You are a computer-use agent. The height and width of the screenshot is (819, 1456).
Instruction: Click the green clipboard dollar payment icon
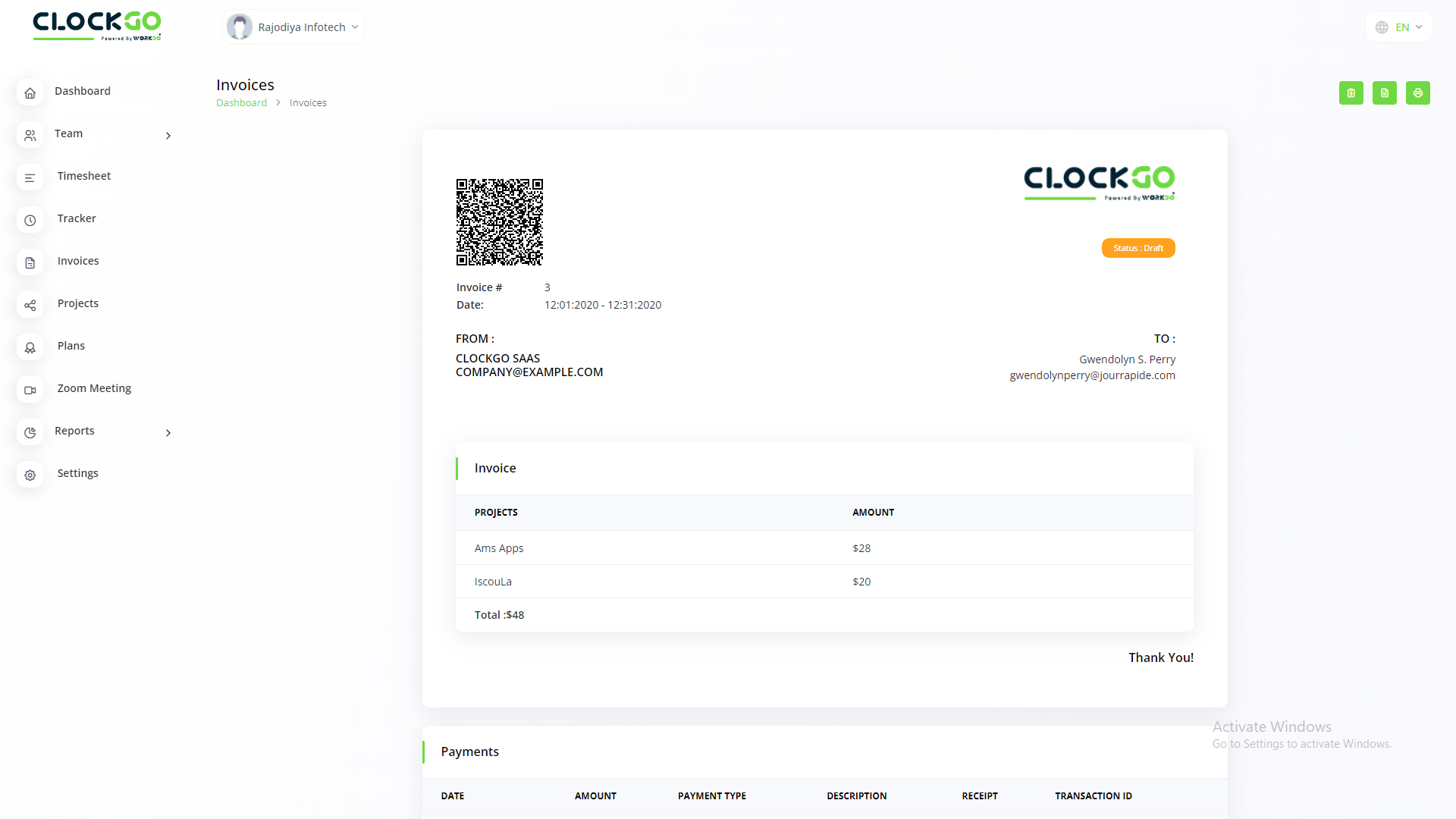(1351, 93)
